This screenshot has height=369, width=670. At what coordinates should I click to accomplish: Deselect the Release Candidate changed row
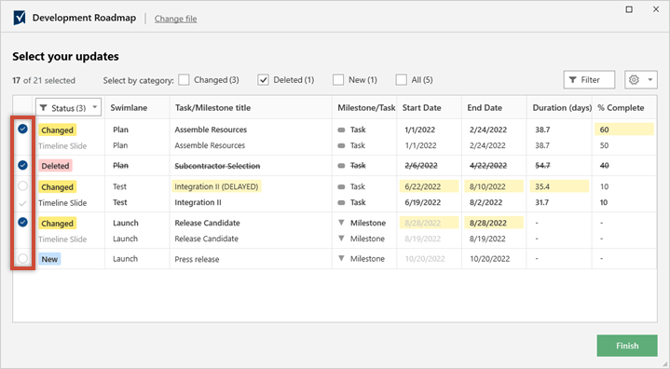[23, 222]
